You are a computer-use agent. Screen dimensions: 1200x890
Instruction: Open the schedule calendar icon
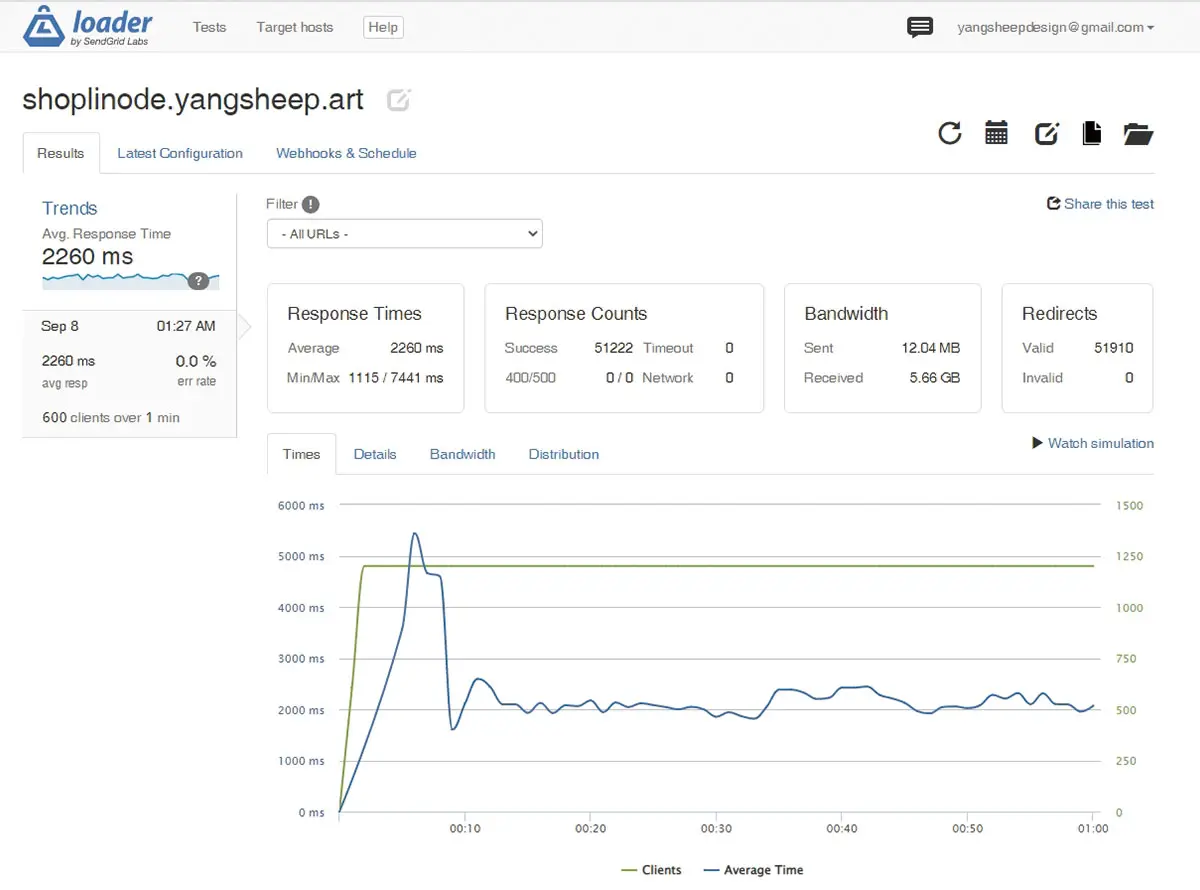(996, 133)
